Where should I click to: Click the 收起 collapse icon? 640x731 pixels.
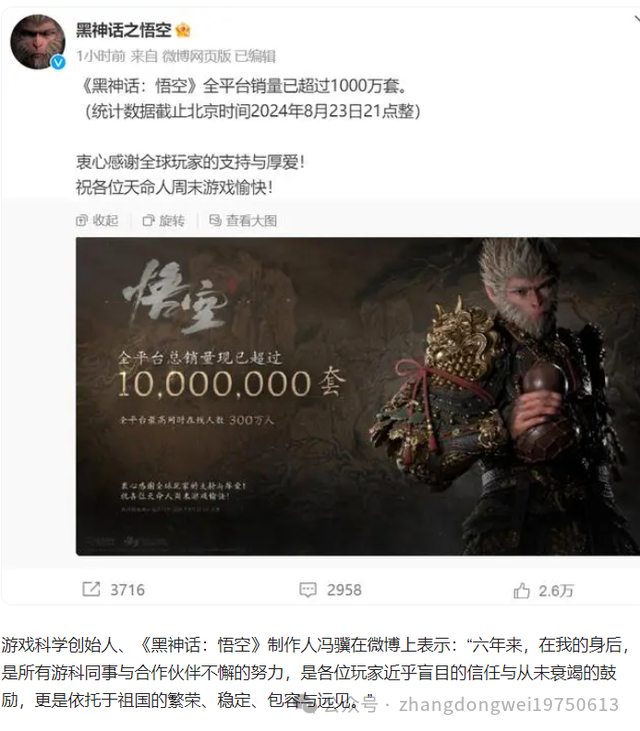coord(82,221)
